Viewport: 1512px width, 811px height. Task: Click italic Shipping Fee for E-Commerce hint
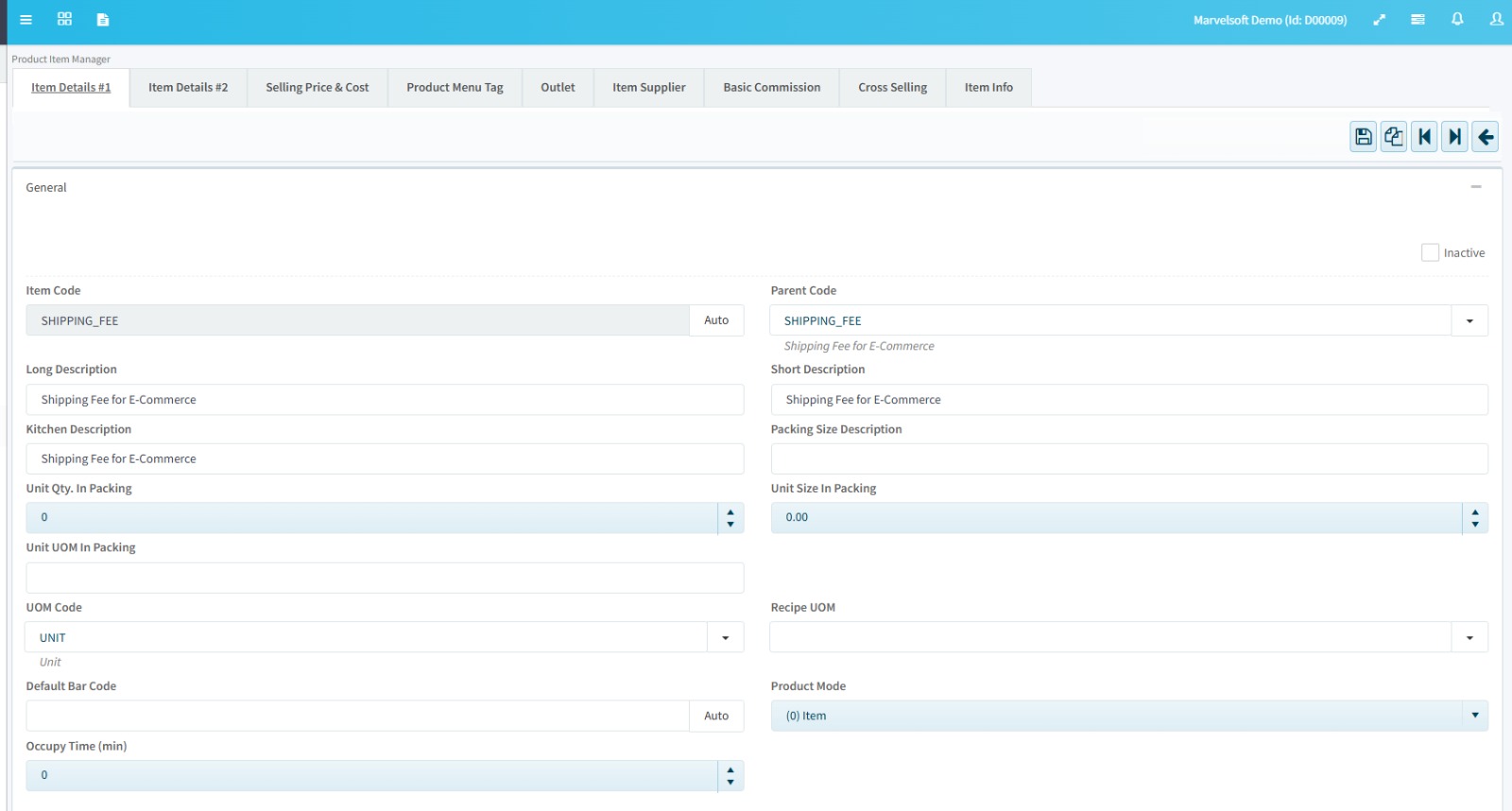(x=859, y=346)
